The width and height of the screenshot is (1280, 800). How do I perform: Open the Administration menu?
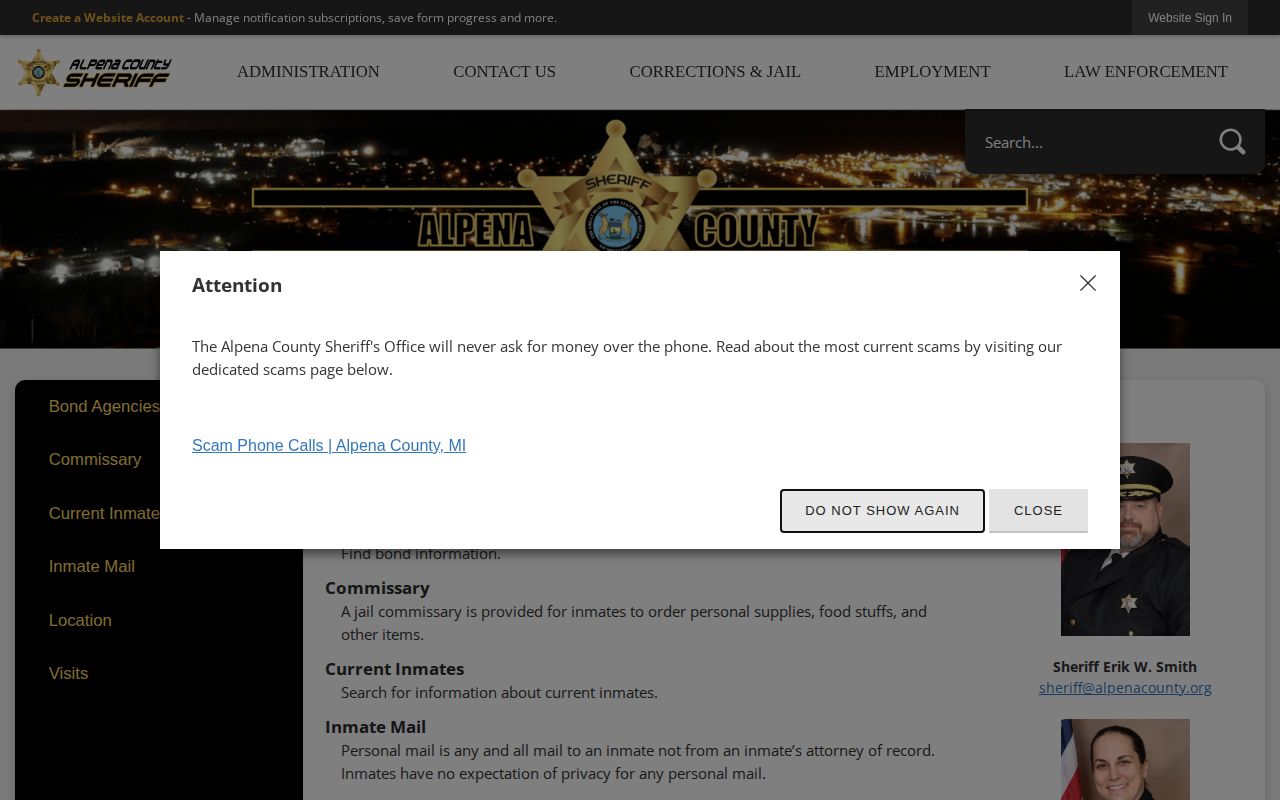tap(308, 72)
